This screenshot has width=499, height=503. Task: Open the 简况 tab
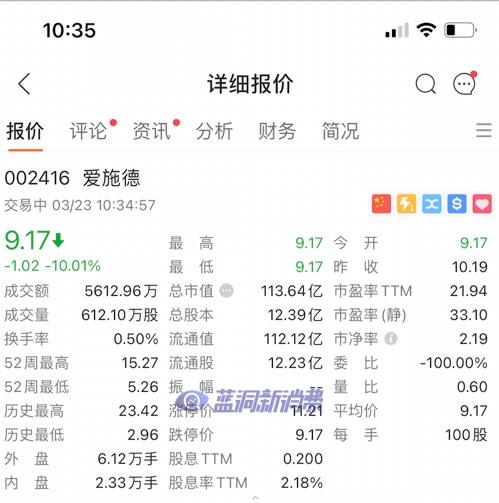(340, 131)
